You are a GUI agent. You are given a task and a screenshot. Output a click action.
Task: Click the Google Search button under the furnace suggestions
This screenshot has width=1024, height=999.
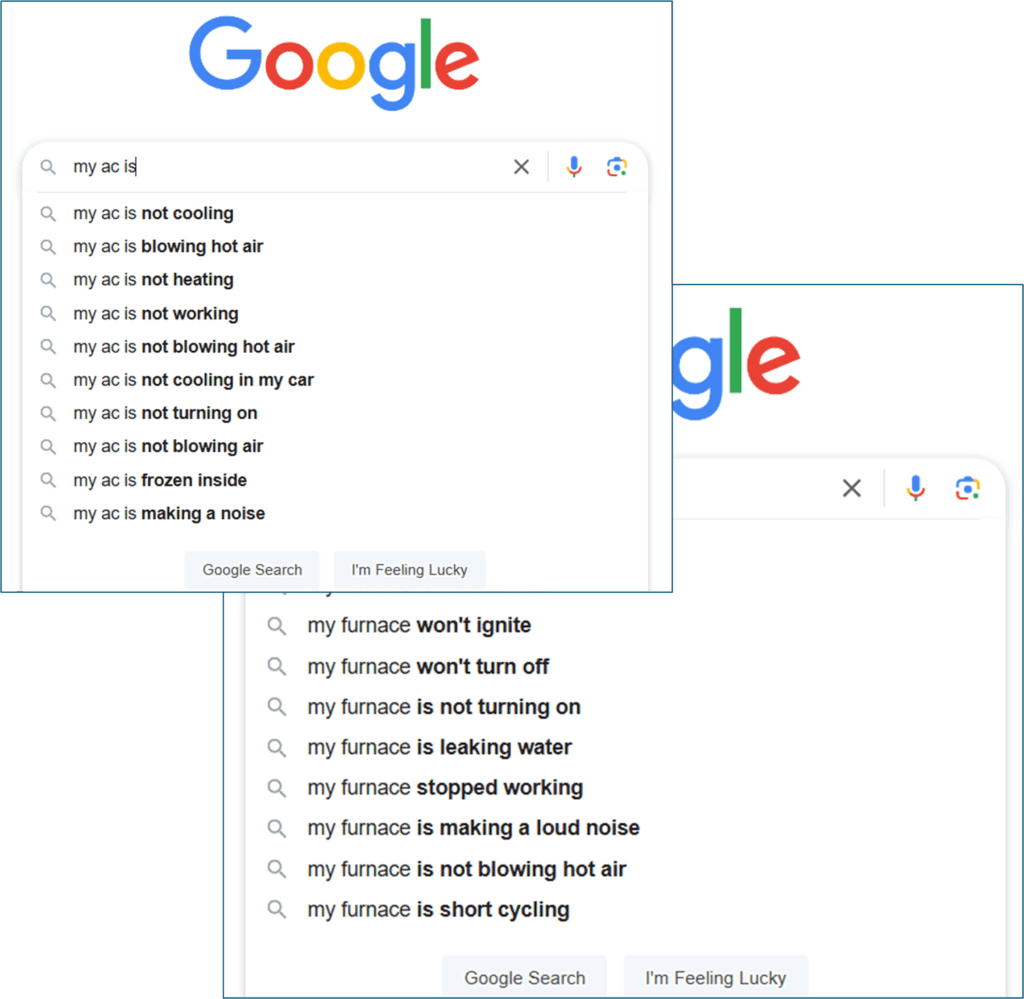(524, 977)
